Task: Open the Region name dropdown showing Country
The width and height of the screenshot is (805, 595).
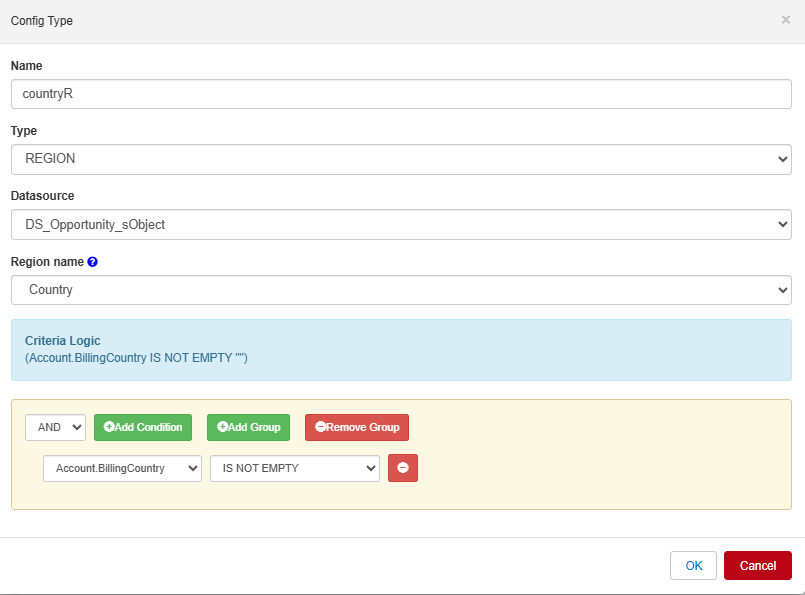Action: (401, 290)
